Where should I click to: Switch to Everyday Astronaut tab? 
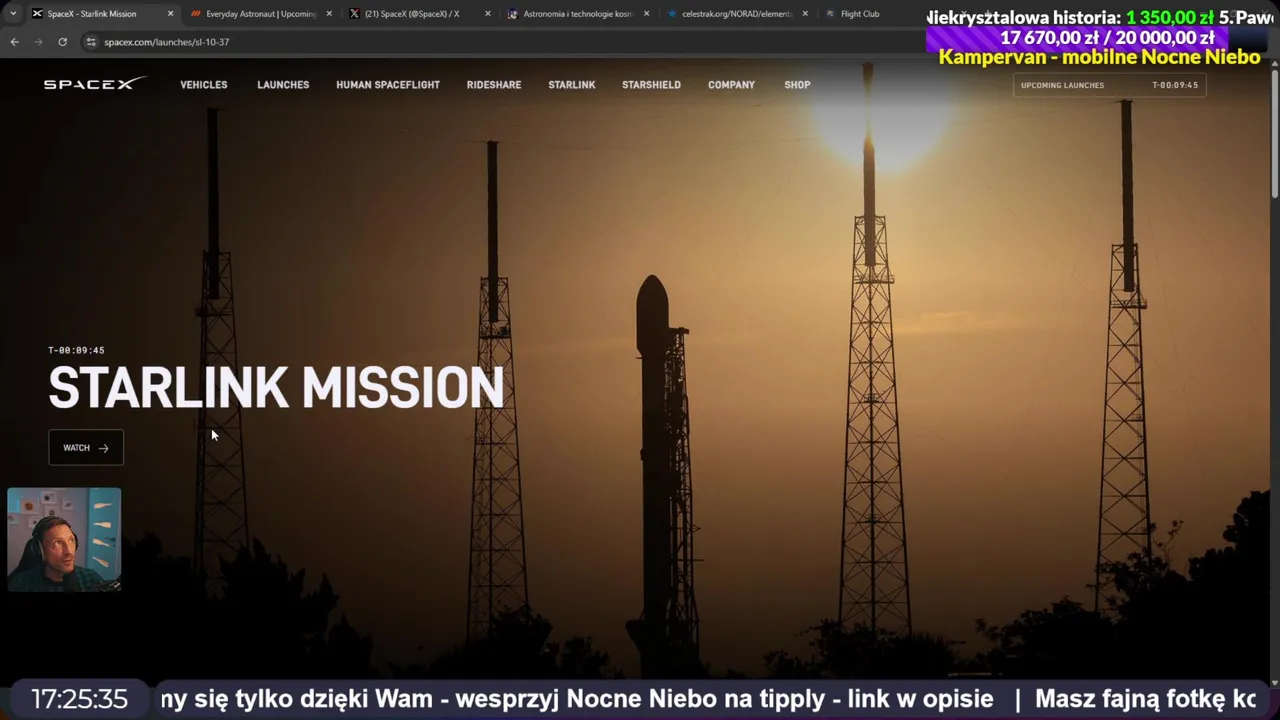click(x=261, y=14)
